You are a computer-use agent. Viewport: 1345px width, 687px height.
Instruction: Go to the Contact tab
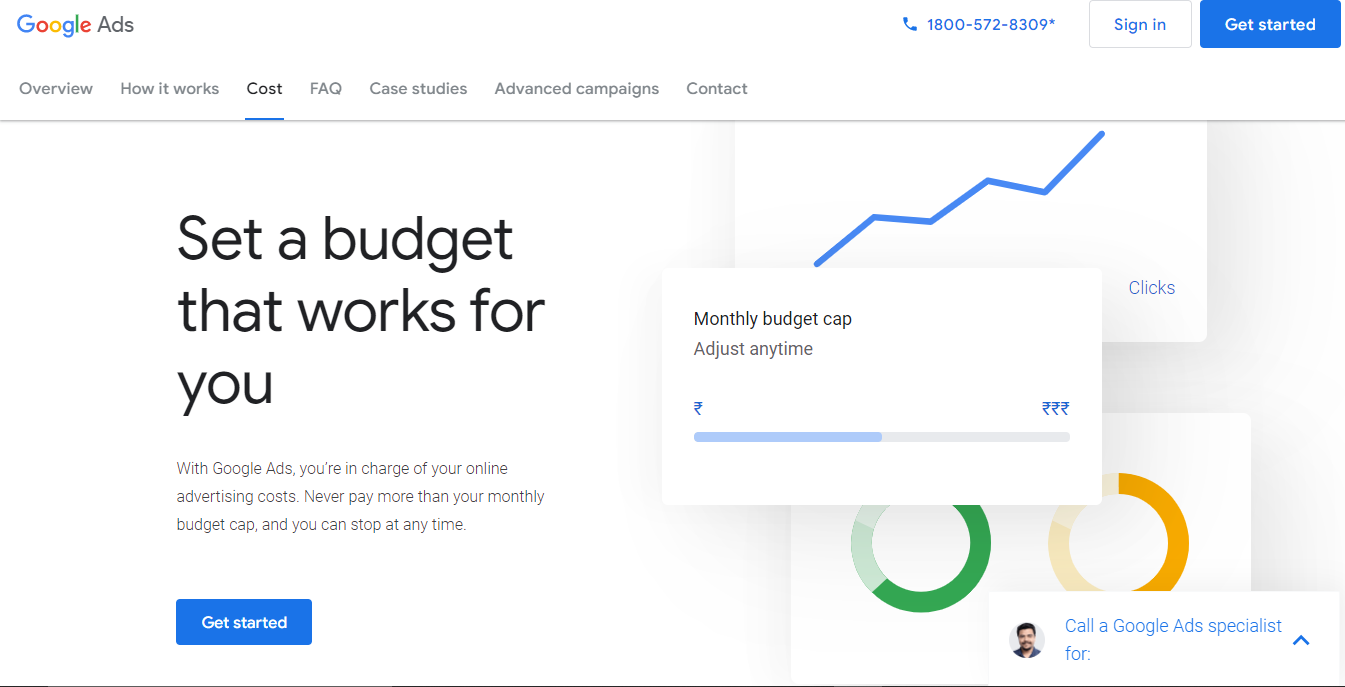[x=717, y=88]
